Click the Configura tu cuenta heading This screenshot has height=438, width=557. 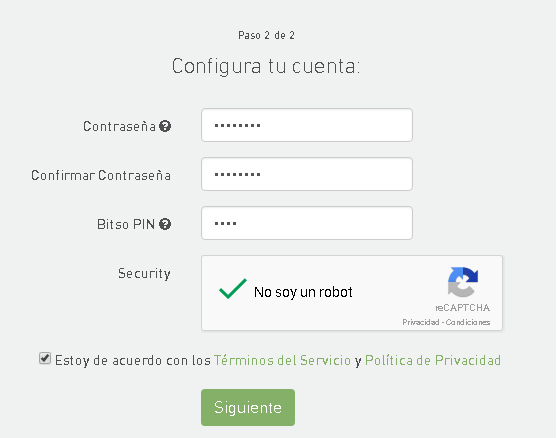click(x=266, y=66)
